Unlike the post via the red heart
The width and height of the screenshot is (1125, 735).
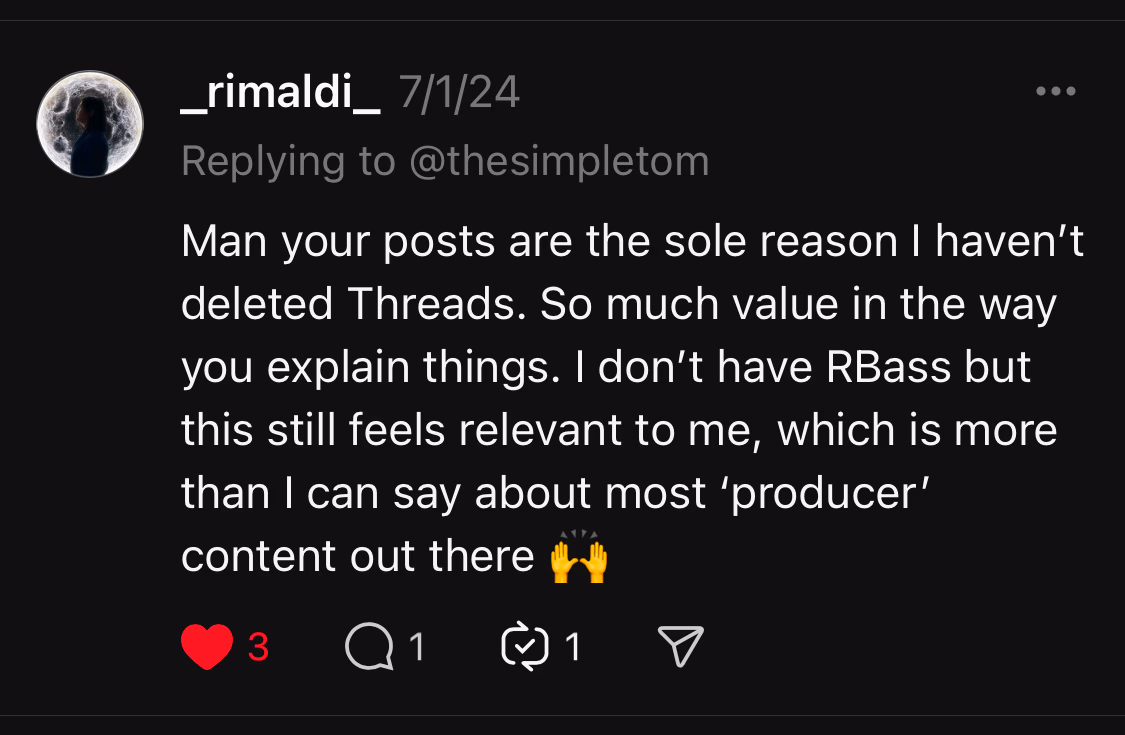(x=207, y=647)
